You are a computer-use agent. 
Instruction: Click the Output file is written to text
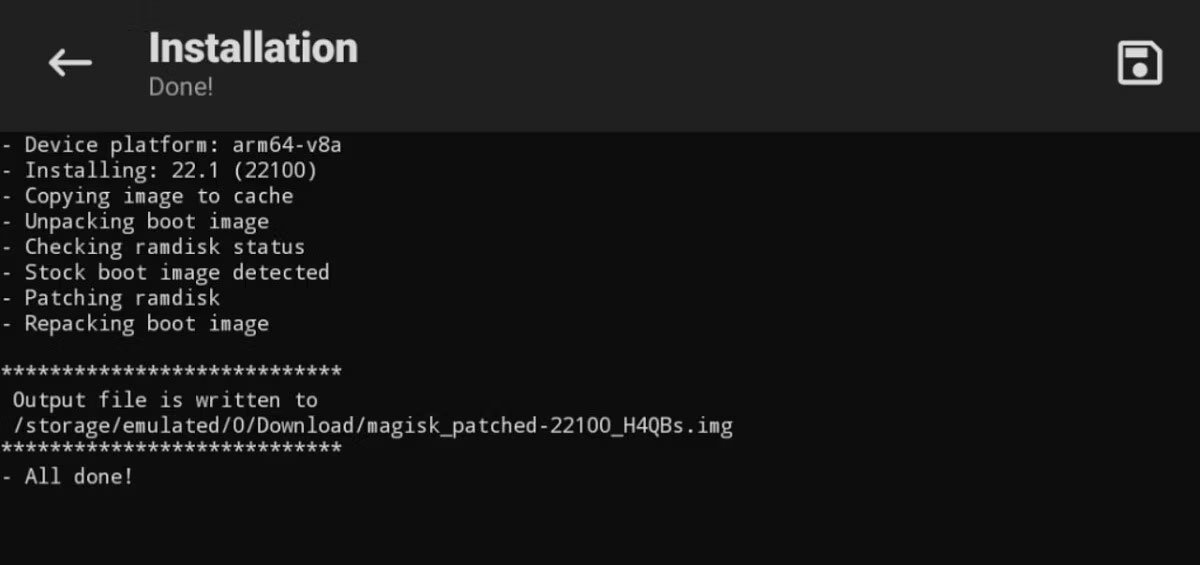[165, 400]
